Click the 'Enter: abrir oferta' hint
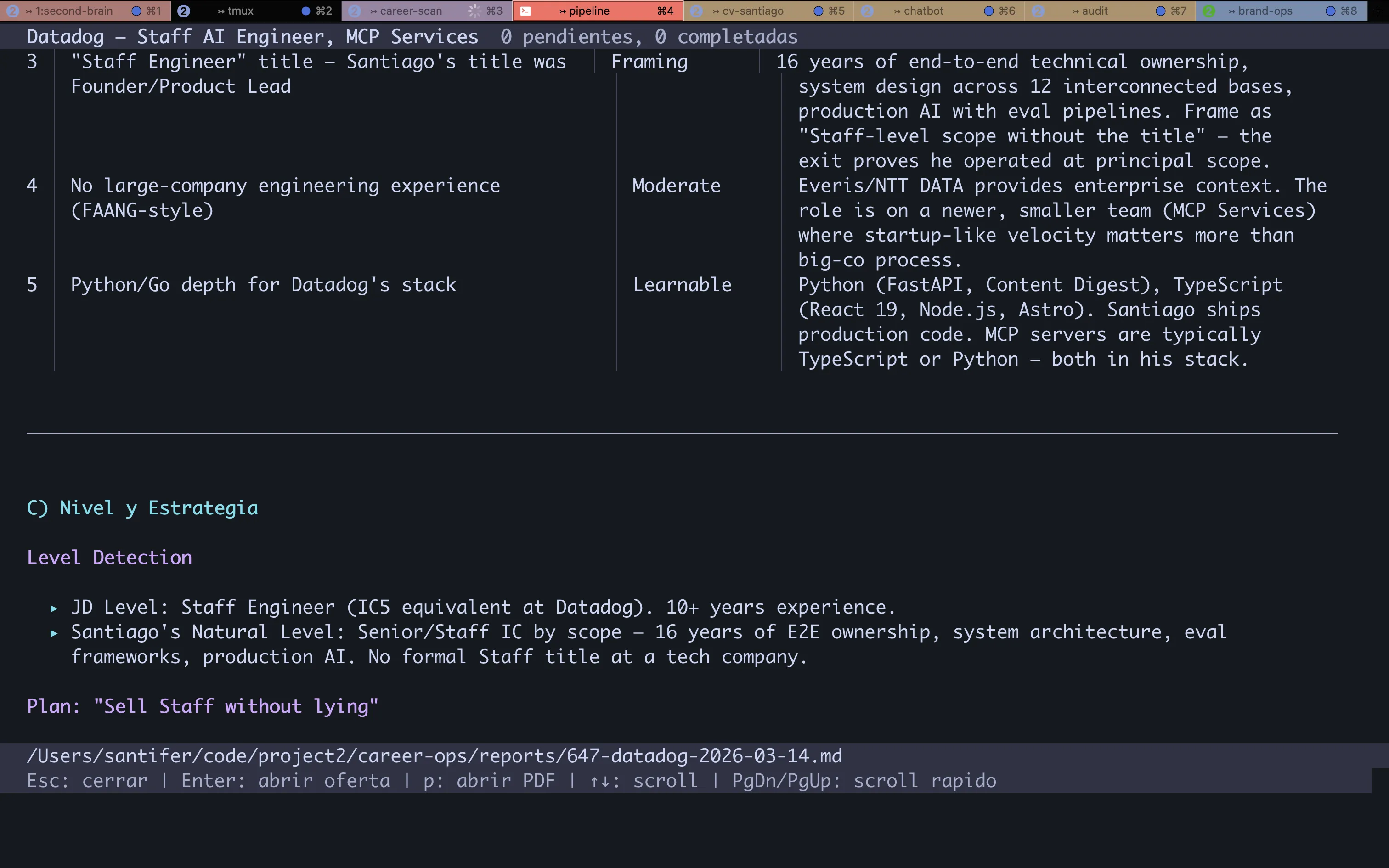 [x=285, y=781]
